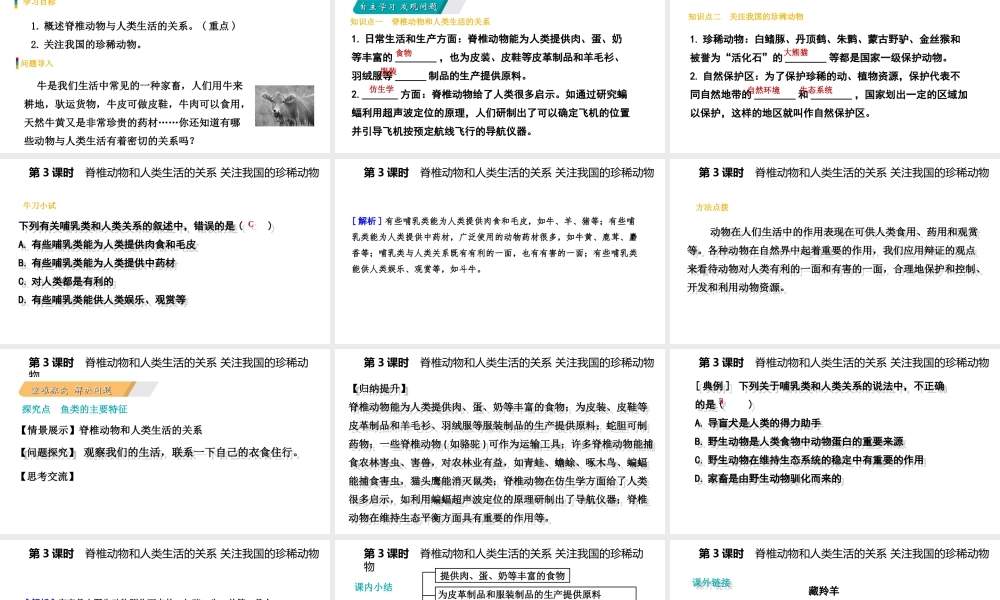Click summary paragraph starting '脊椎动物能为人类提供肉'
This screenshot has width=1000, height=600.
click(501, 462)
